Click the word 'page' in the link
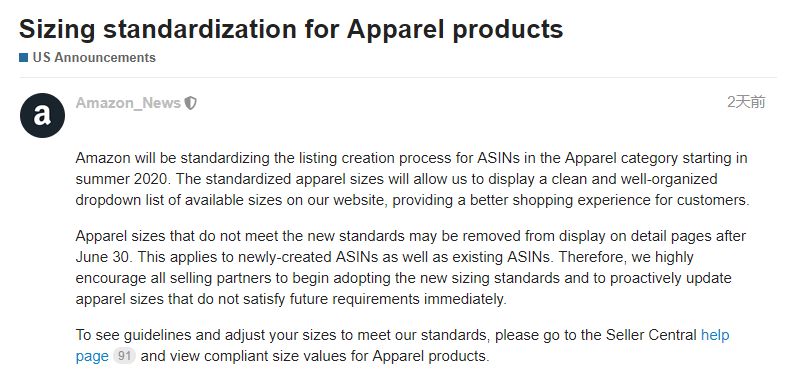Screen dimensions: 785x388 click(92, 356)
